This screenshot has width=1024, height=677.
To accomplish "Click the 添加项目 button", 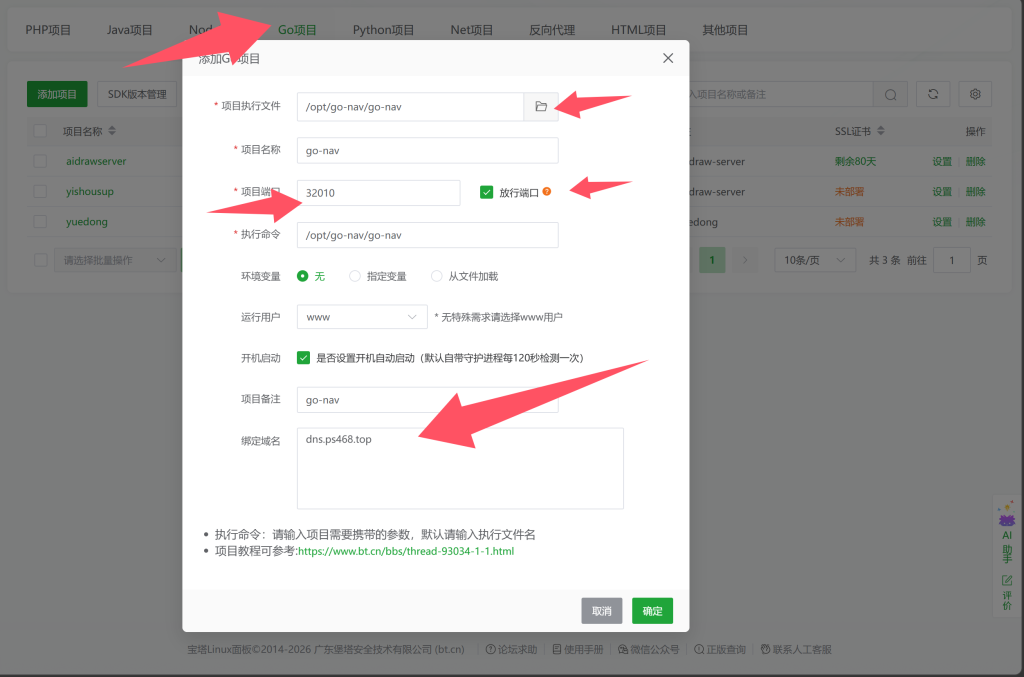I will click(57, 94).
